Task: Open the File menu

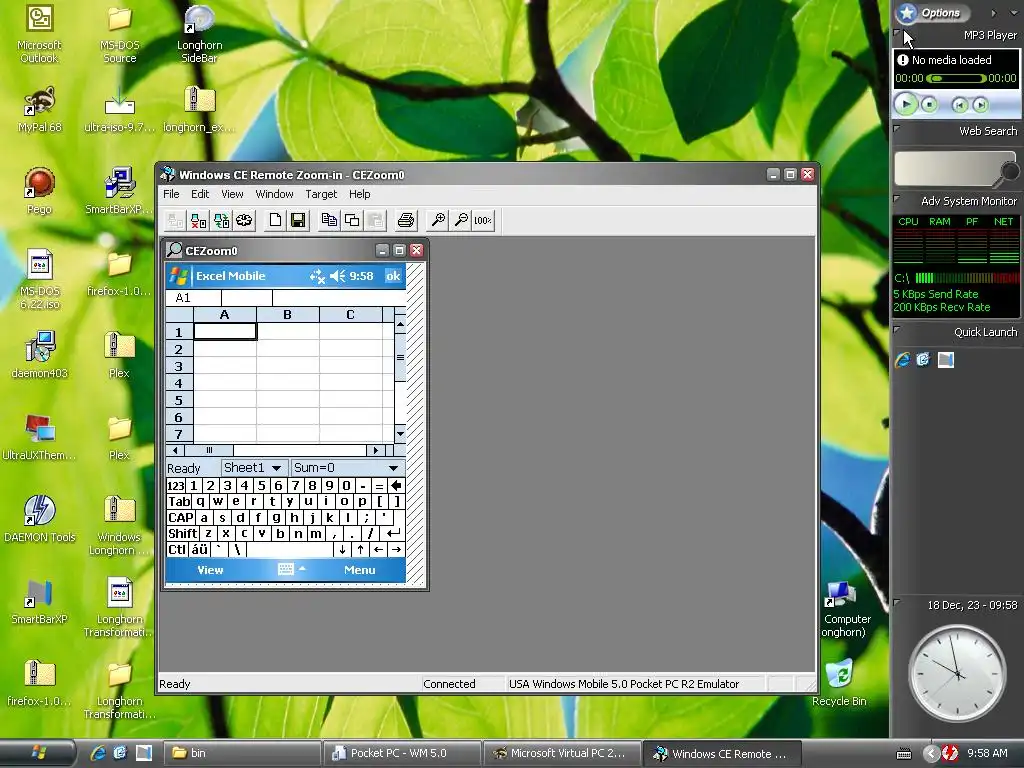Action: 171,194
